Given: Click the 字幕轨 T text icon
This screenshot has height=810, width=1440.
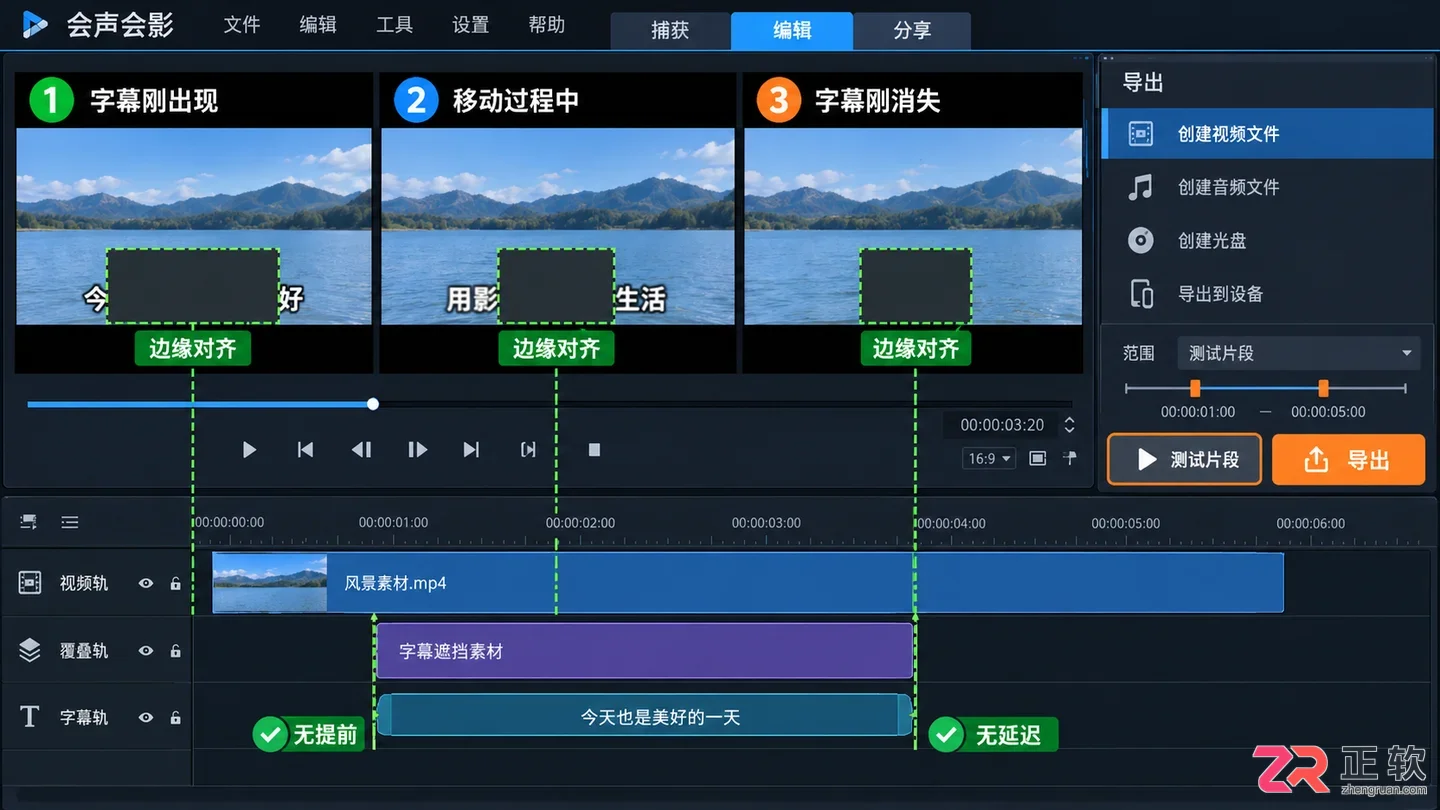Looking at the screenshot, I should point(30,717).
